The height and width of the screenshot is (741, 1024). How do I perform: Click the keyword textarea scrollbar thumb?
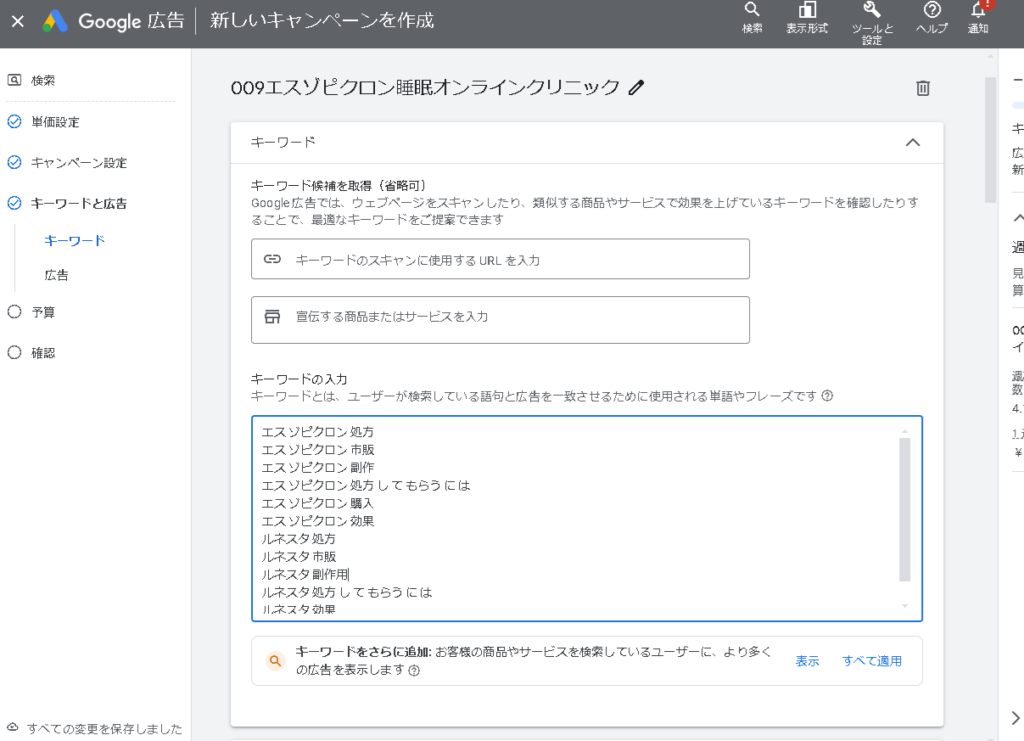click(904, 509)
